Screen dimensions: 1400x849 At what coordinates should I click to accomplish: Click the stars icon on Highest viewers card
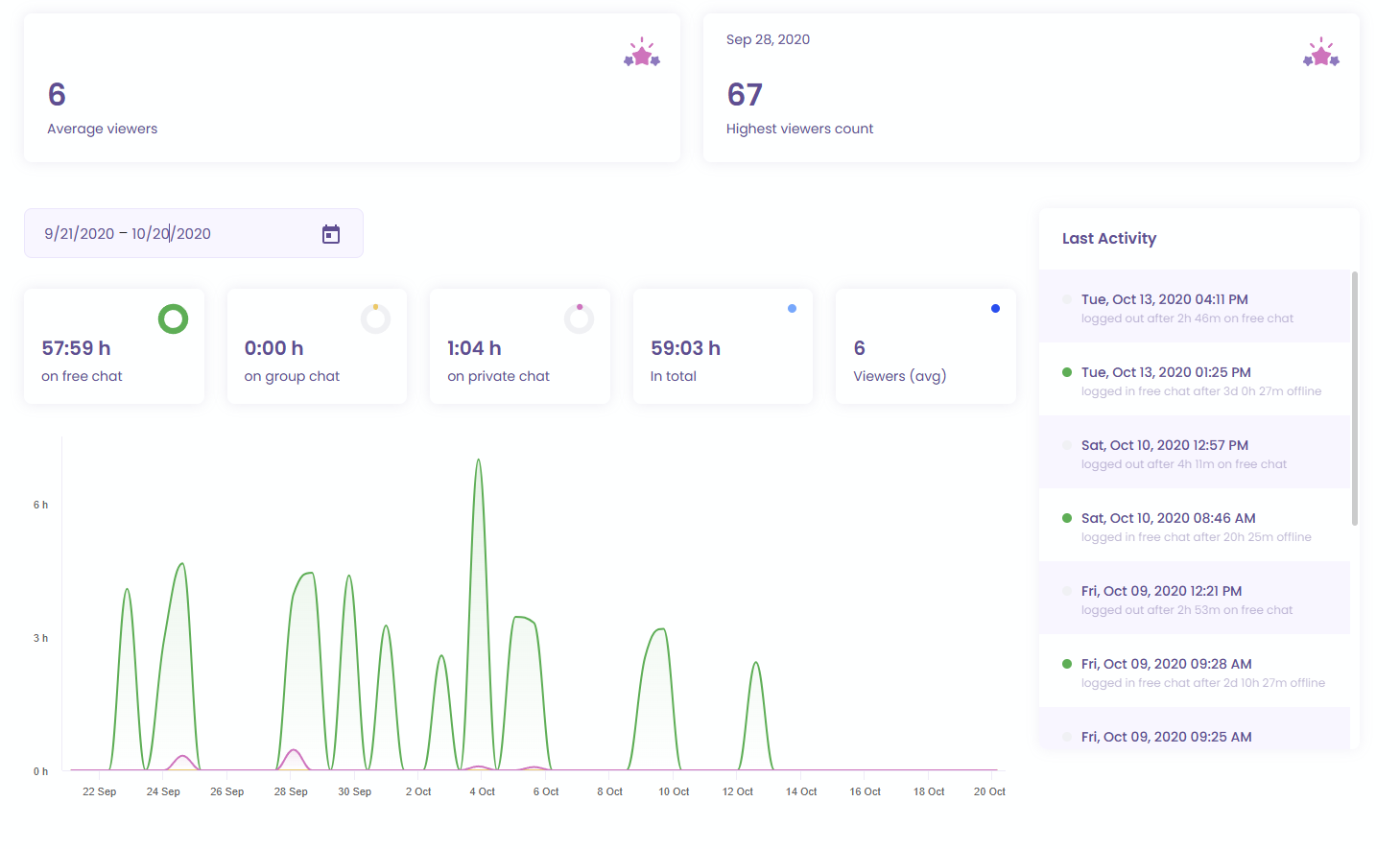1321,53
